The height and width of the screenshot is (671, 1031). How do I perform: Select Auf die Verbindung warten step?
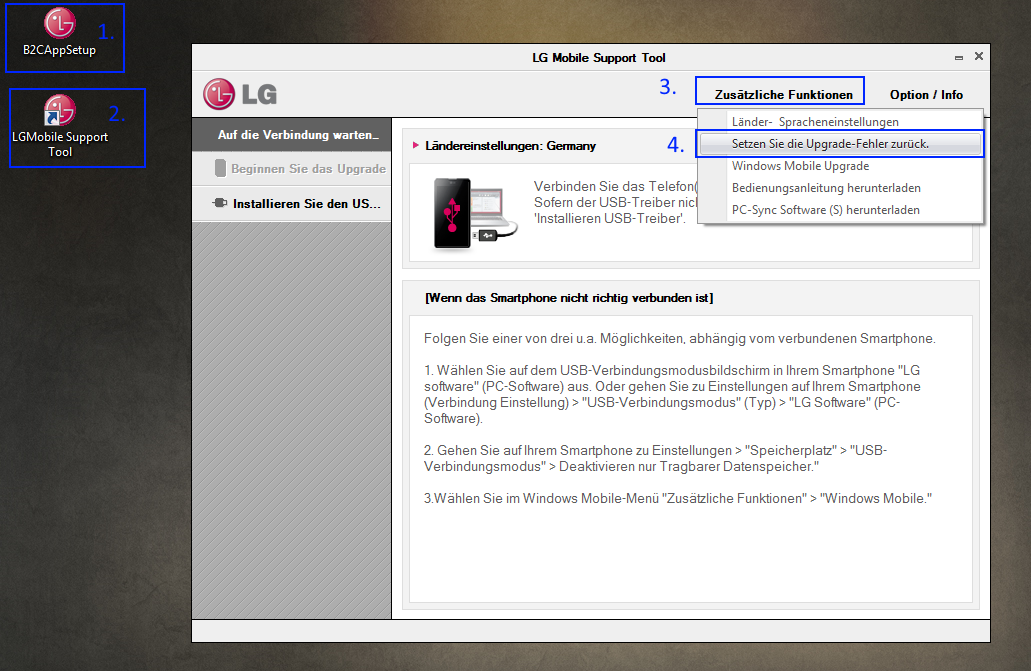pos(292,135)
